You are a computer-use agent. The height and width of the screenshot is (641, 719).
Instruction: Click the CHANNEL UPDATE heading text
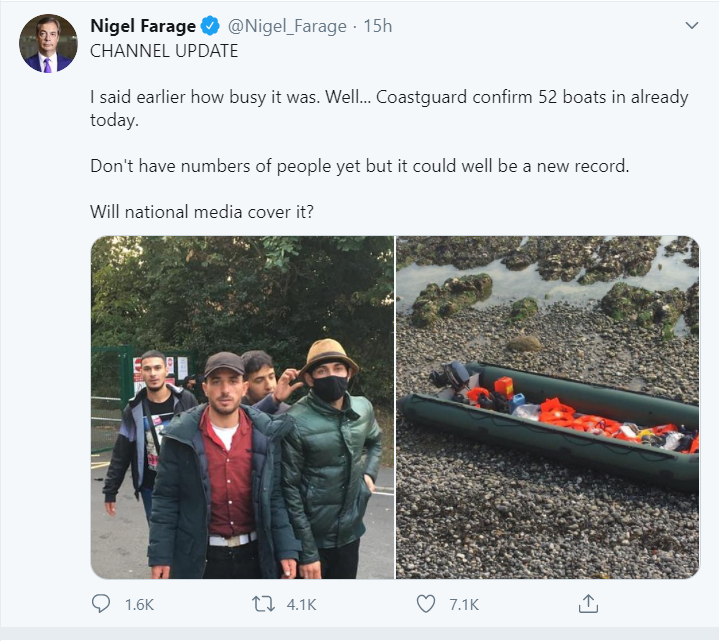click(x=164, y=51)
